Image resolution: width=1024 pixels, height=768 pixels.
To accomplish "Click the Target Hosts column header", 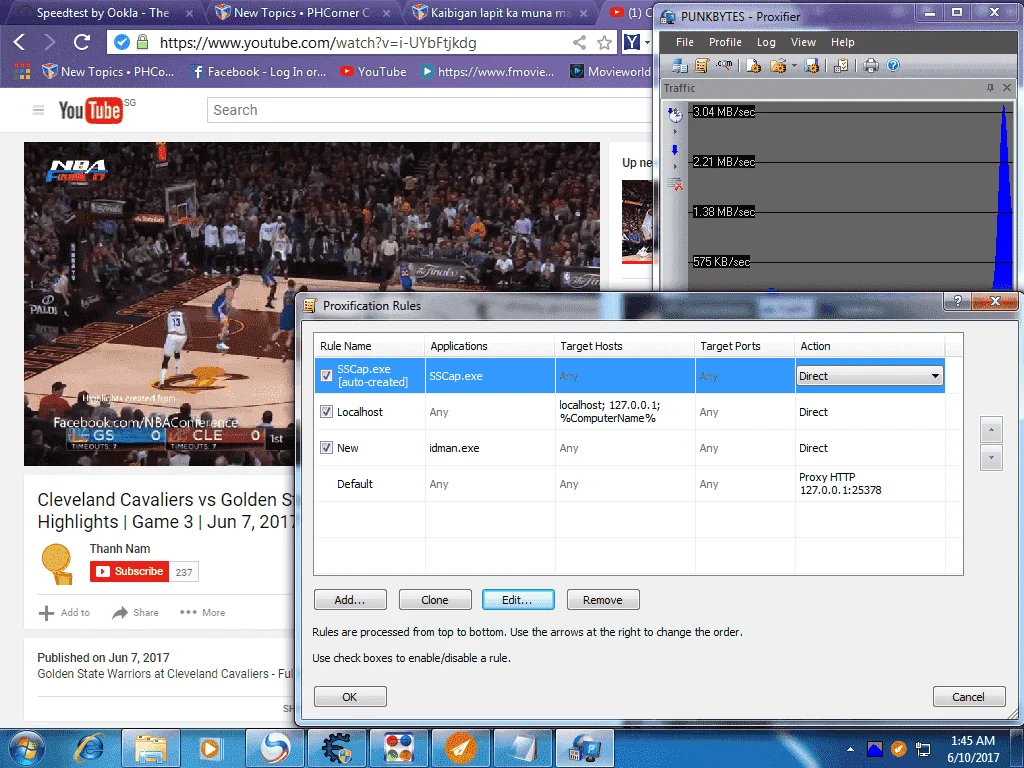I will (625, 346).
